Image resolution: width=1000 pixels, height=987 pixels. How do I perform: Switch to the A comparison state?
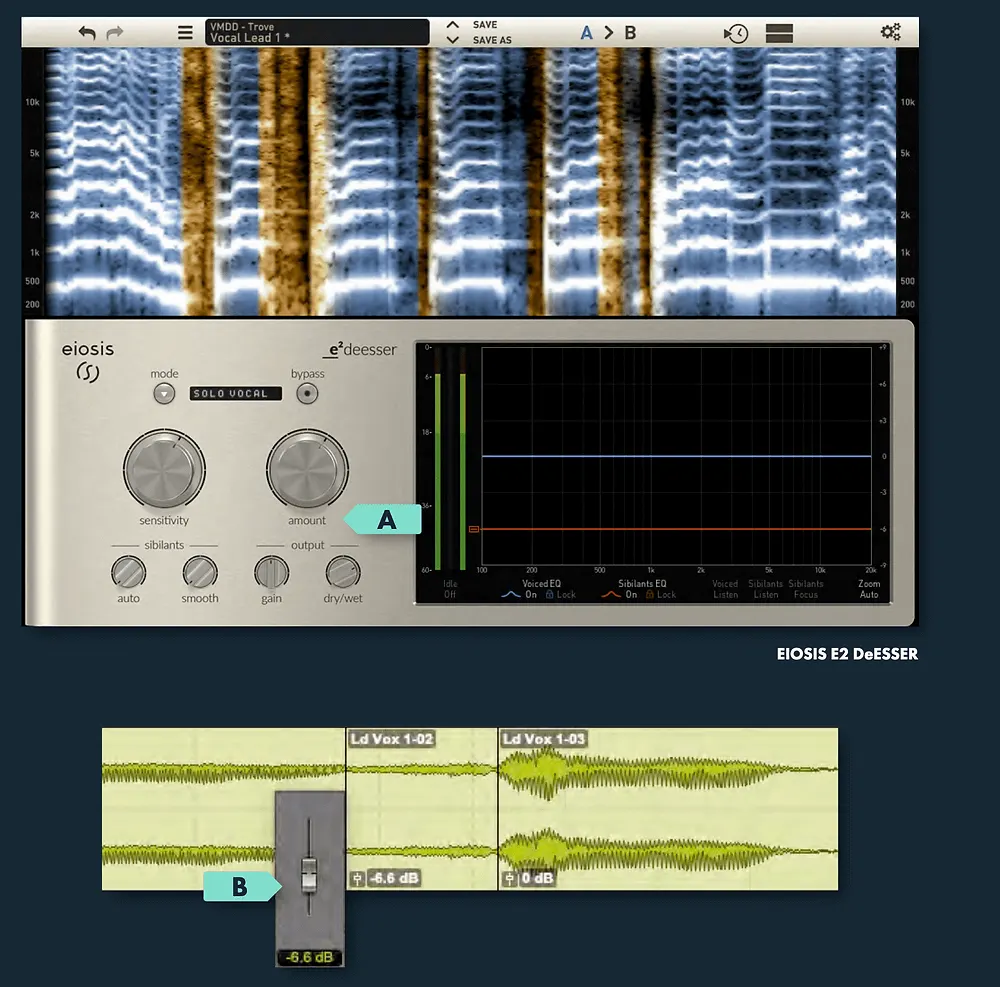click(x=586, y=33)
